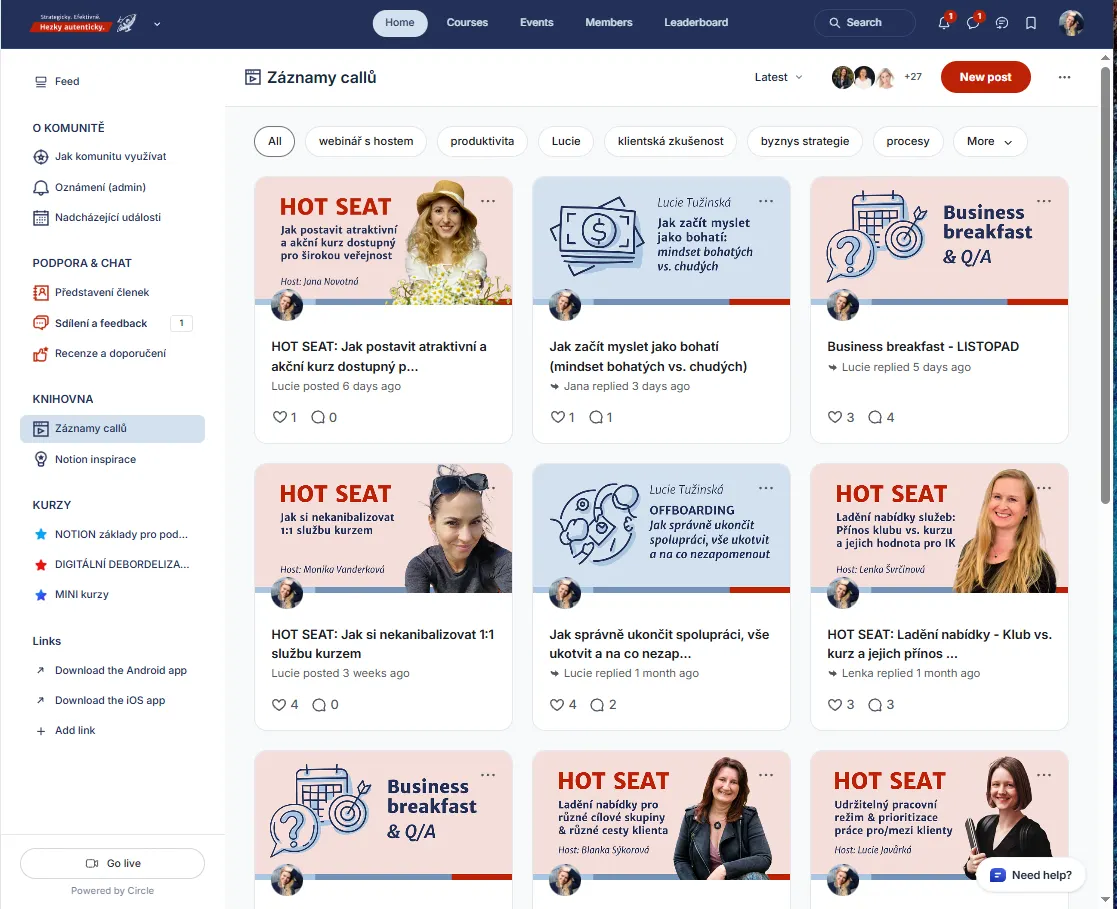This screenshot has height=909, width=1117.
Task: Open community switcher chevron near logo
Action: click(157, 23)
